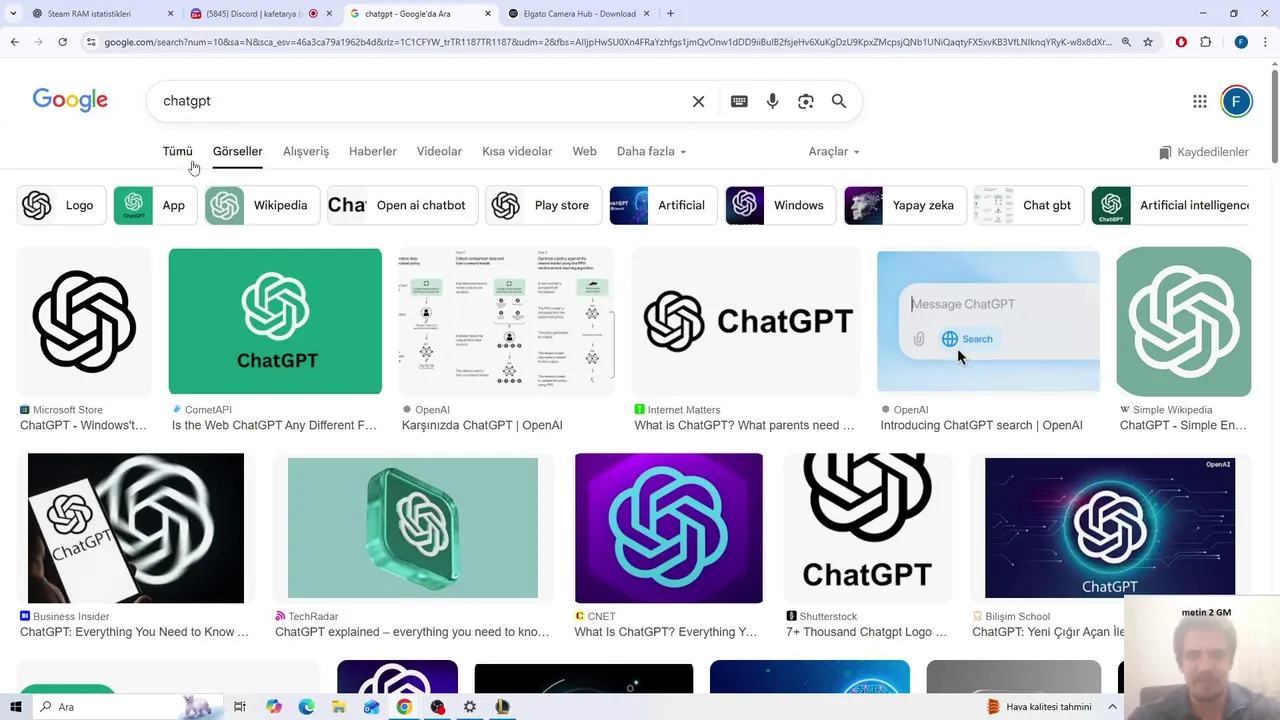Screen dimensions: 1280x720
Task: Switch to the Elgato Camera Hub tab
Action: point(578,14)
